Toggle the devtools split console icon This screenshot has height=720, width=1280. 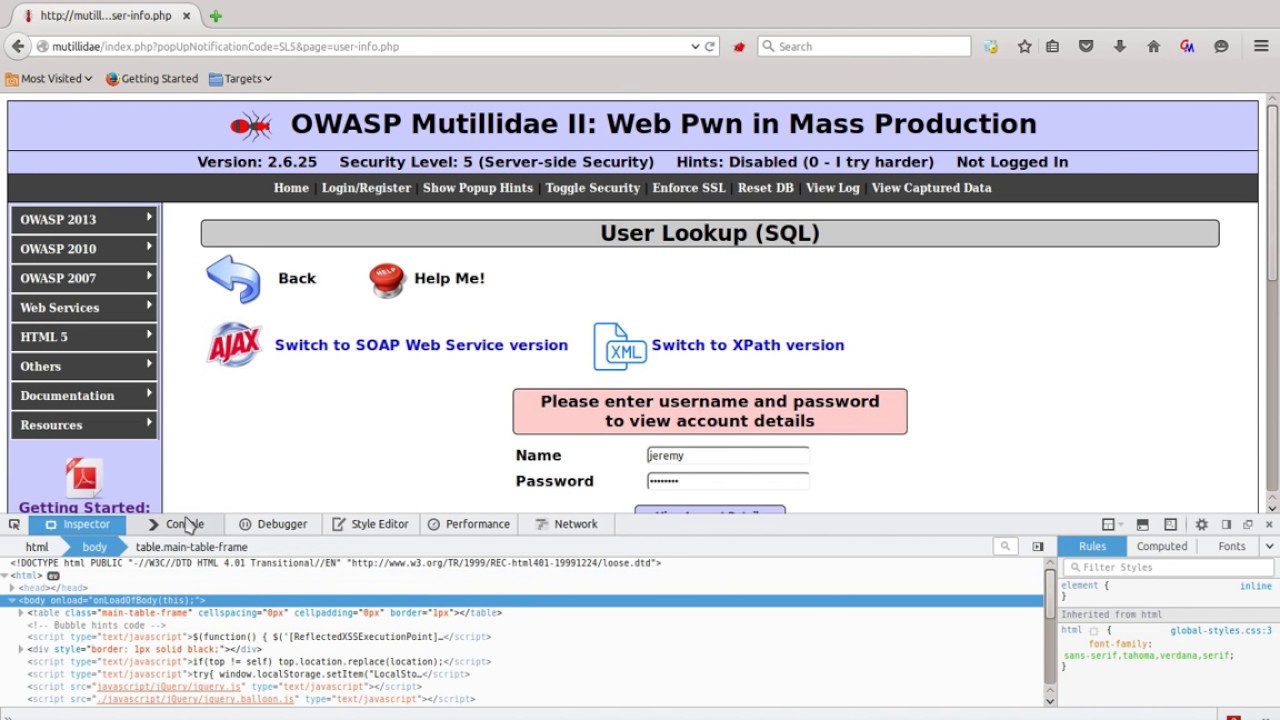tap(1142, 524)
